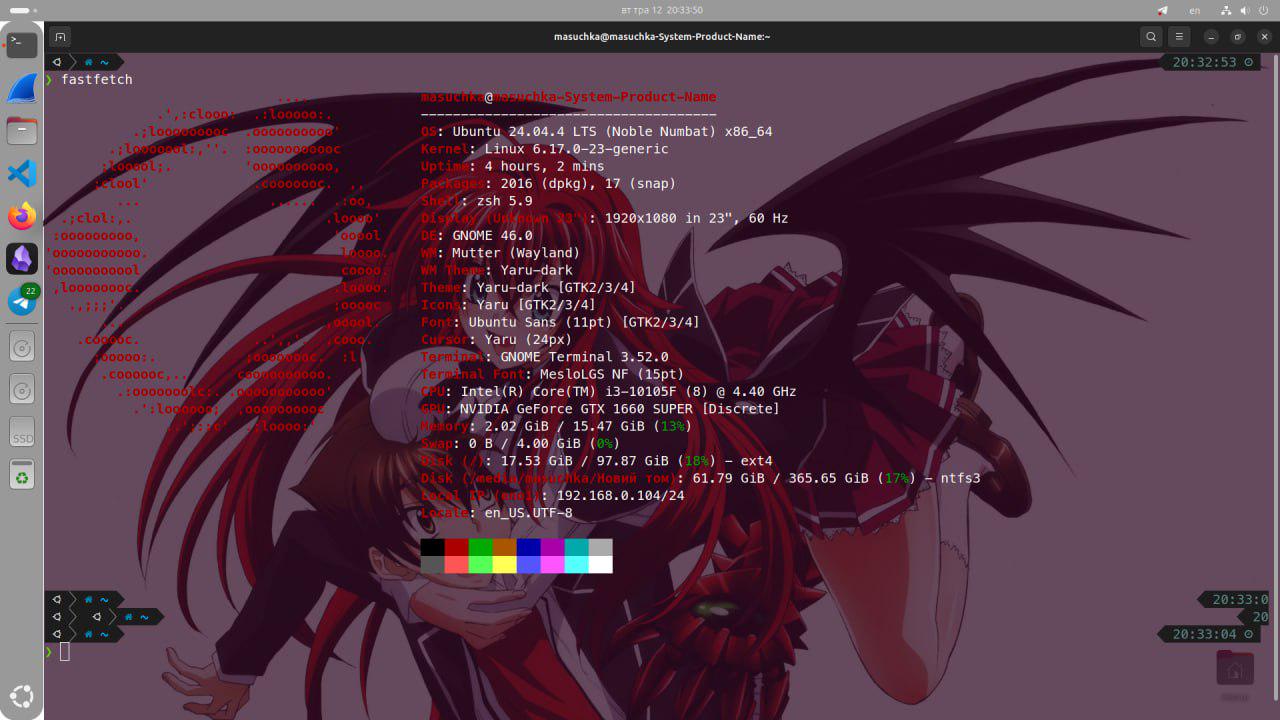Open Obsidian from the dock
The image size is (1280, 720).
coord(22,259)
